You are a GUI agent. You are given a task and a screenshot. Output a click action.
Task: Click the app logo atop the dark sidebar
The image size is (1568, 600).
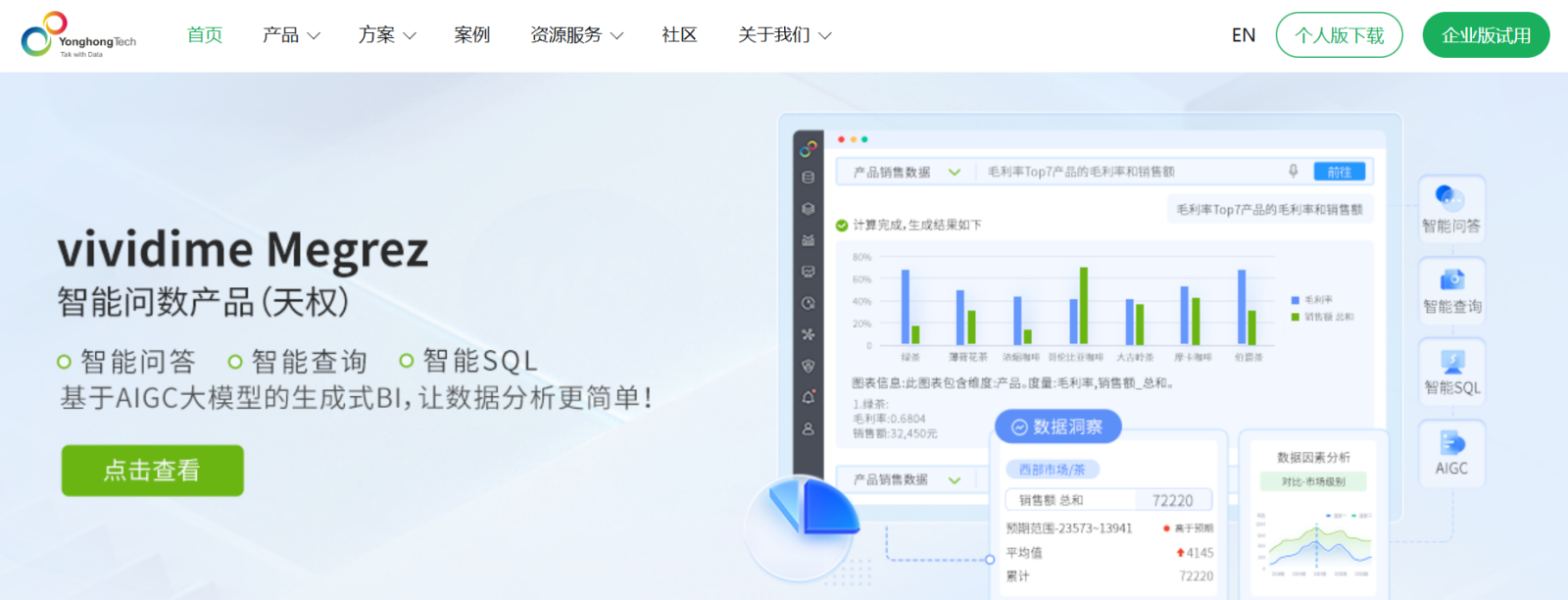pyautogui.click(x=808, y=148)
